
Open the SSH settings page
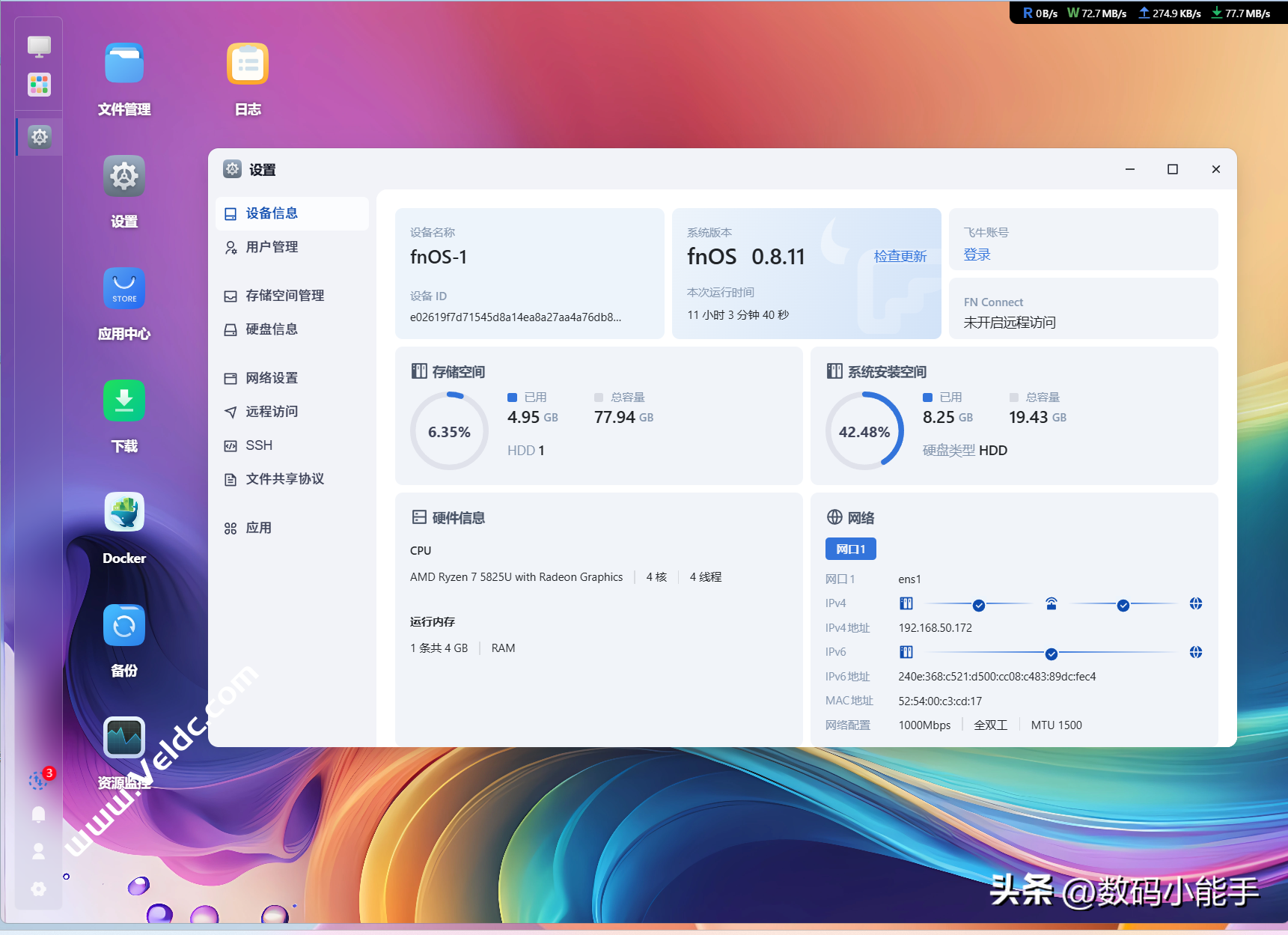click(x=259, y=445)
